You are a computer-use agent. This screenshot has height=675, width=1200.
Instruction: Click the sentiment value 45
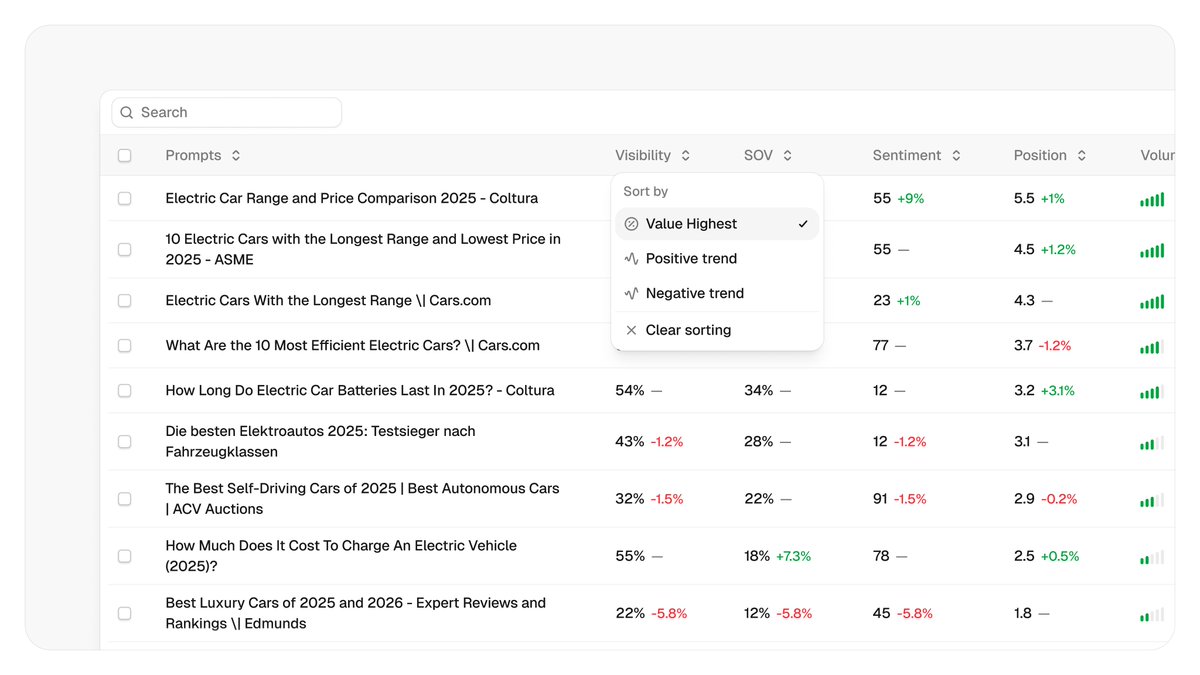tap(882, 613)
